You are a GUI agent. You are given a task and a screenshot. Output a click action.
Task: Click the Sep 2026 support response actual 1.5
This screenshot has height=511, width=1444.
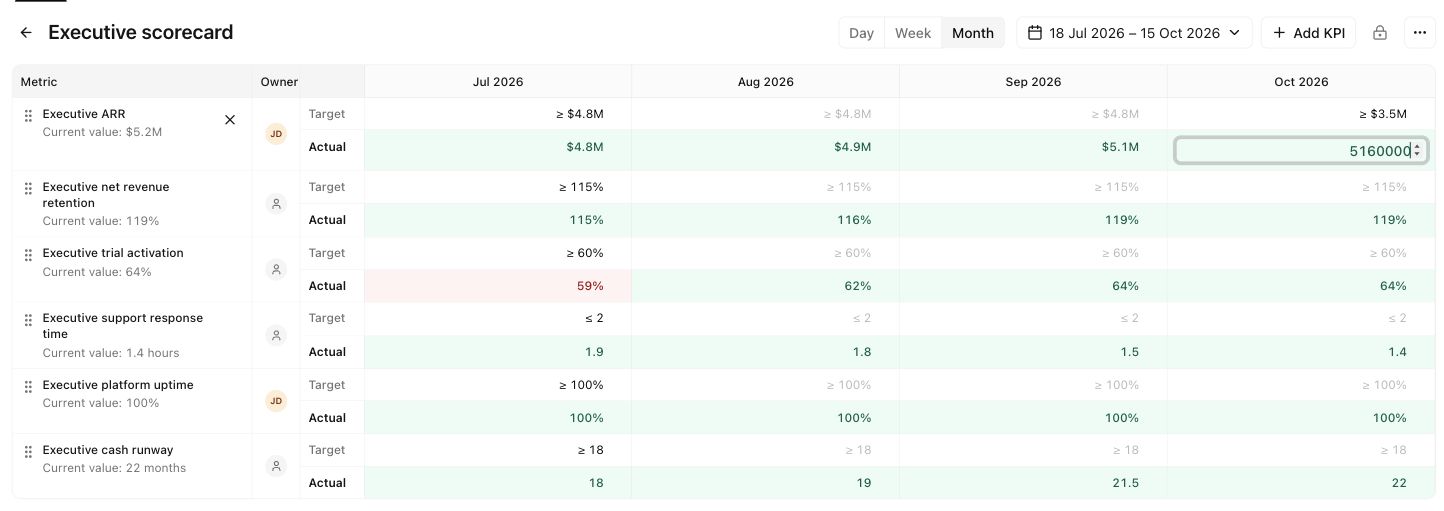pyautogui.click(x=1129, y=352)
